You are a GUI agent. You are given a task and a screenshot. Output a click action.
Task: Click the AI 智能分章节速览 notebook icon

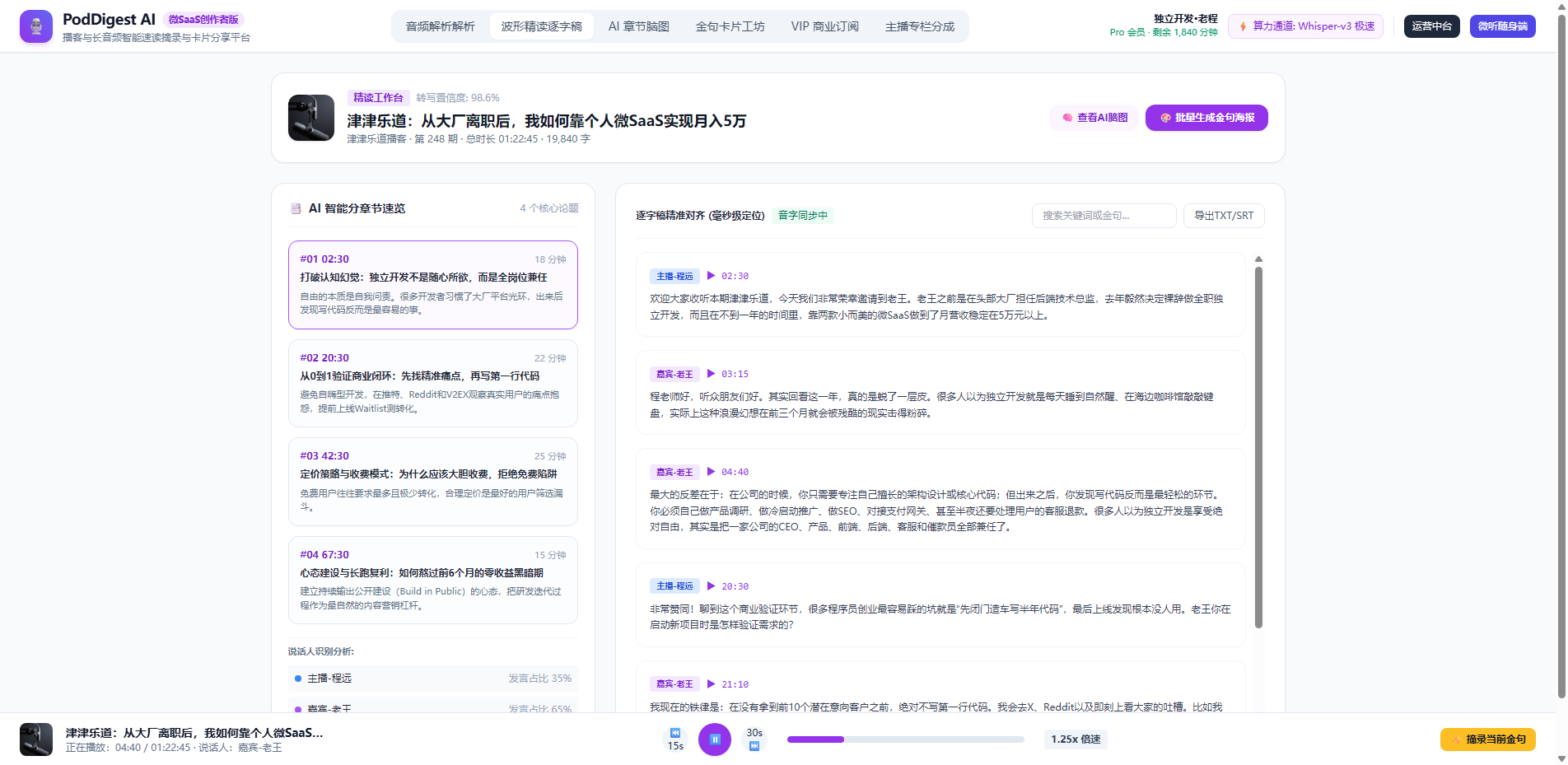296,208
